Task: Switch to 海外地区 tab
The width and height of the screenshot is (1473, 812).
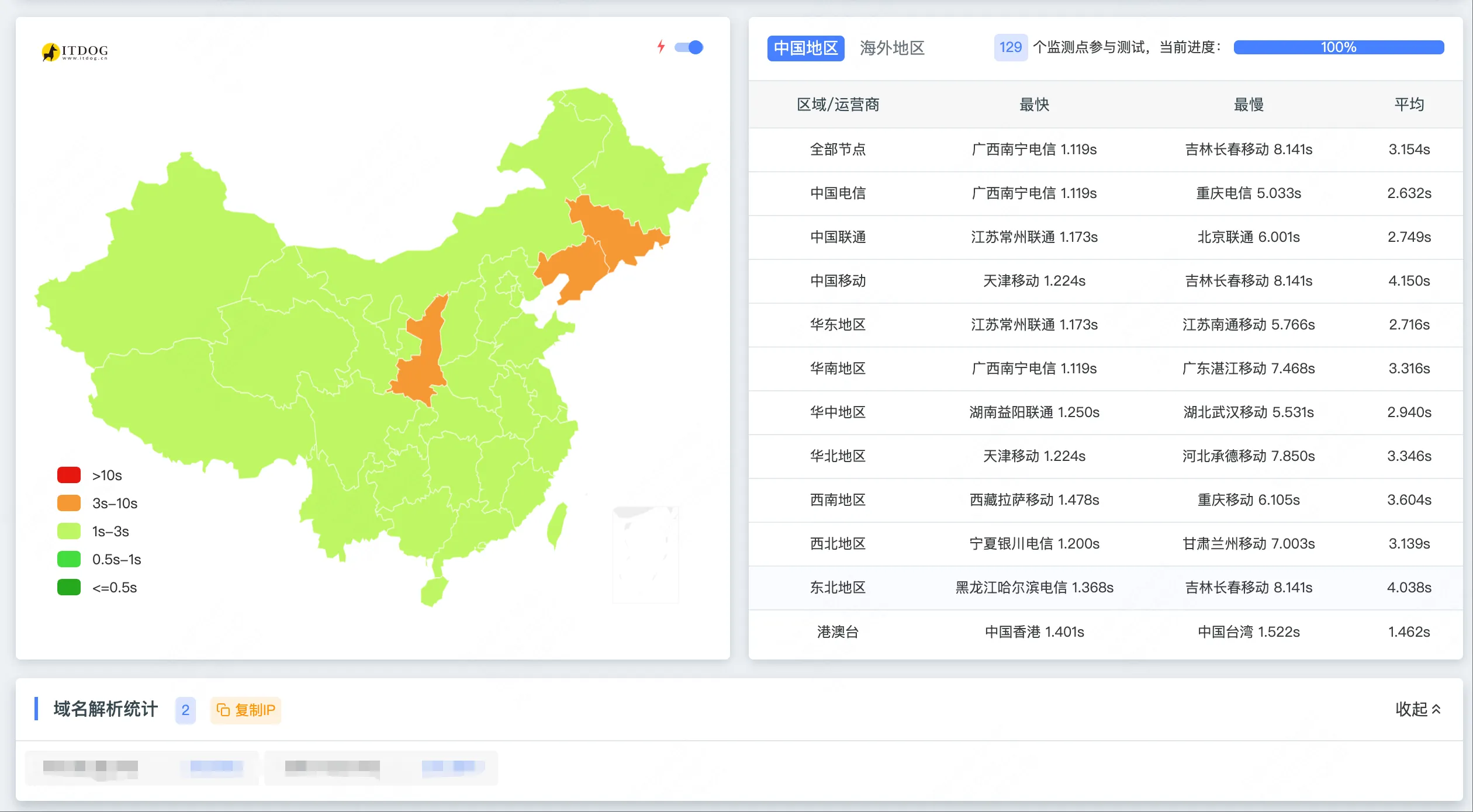Action: pyautogui.click(x=892, y=48)
